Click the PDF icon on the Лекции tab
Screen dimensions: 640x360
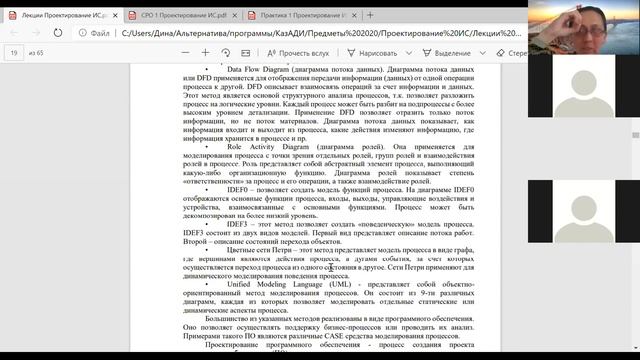[x=13, y=15]
